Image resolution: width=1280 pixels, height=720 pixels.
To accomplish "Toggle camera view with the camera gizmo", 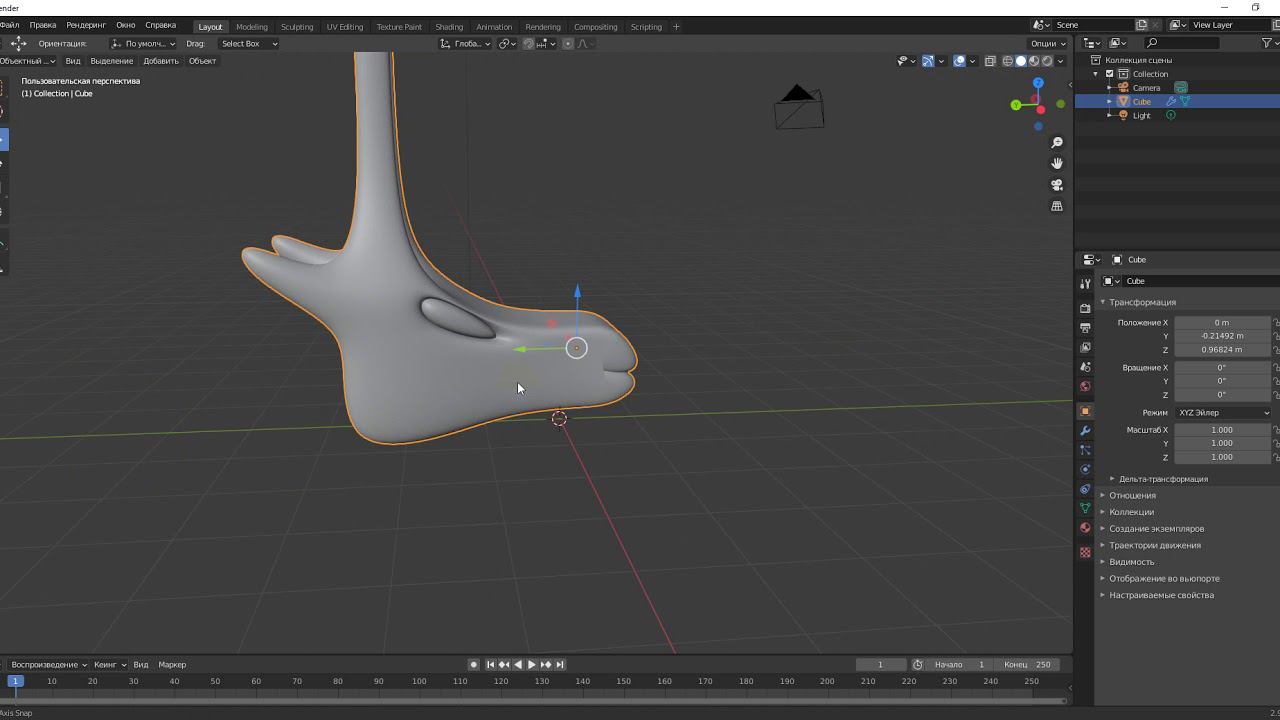I will (1057, 185).
